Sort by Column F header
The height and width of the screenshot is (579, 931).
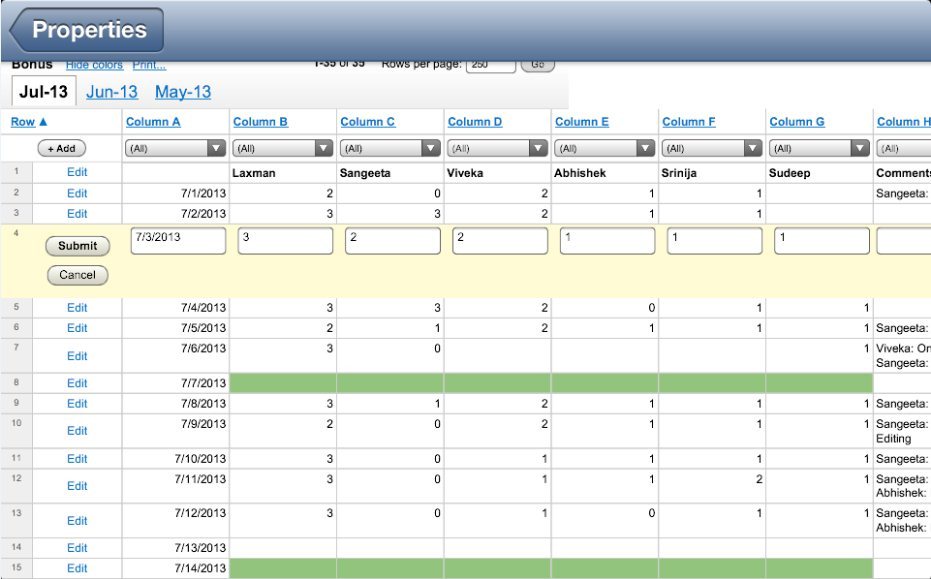(689, 122)
